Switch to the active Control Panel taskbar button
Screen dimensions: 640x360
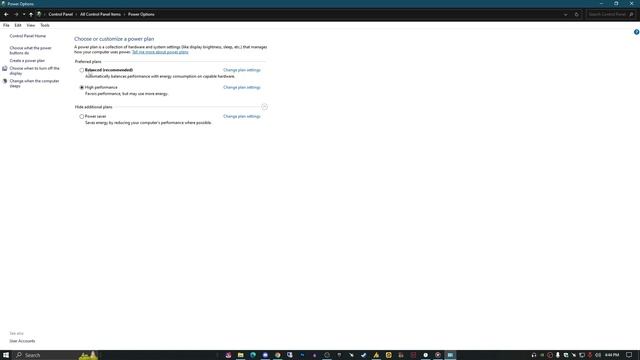coord(450,355)
